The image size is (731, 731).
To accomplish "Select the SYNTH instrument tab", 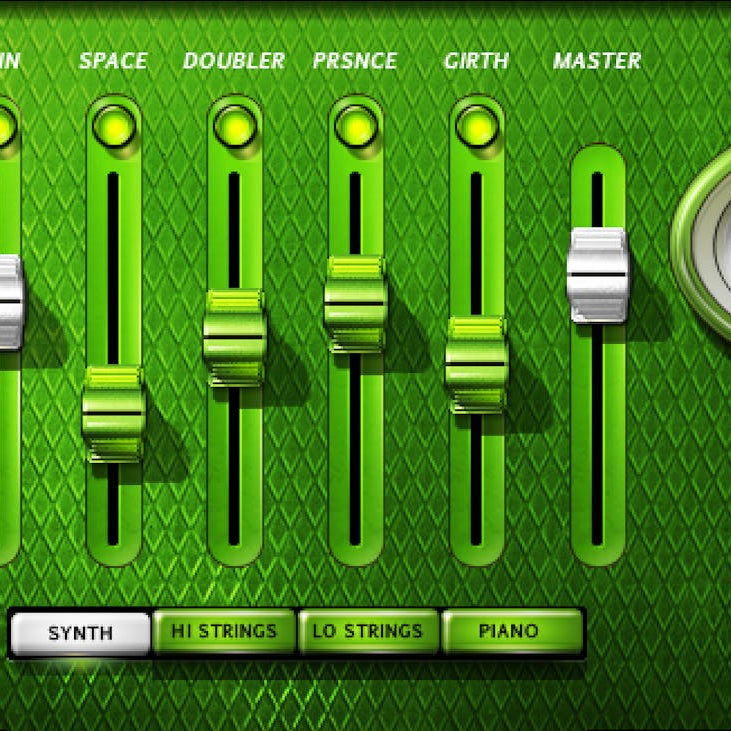I will [80, 633].
